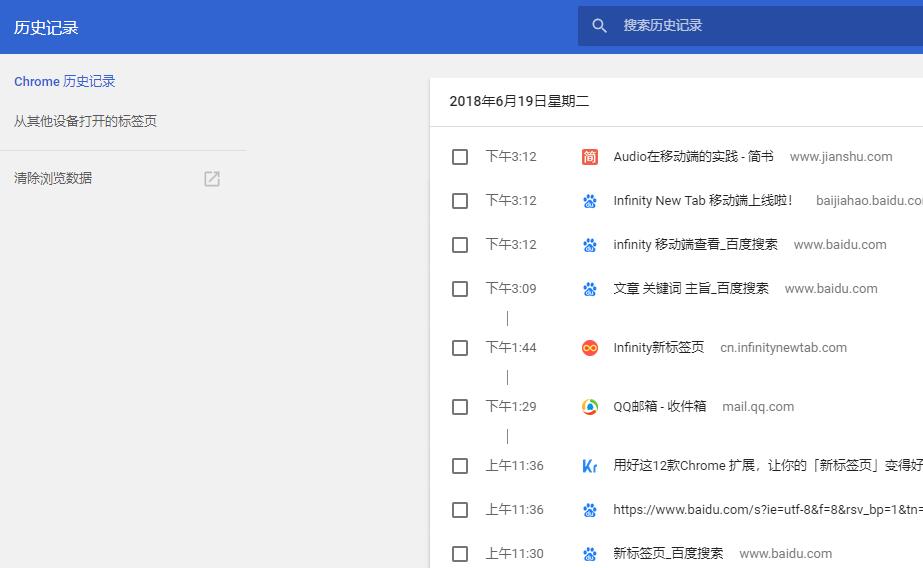Open 清除浏览数据
This screenshot has width=923, height=568.
(53, 178)
